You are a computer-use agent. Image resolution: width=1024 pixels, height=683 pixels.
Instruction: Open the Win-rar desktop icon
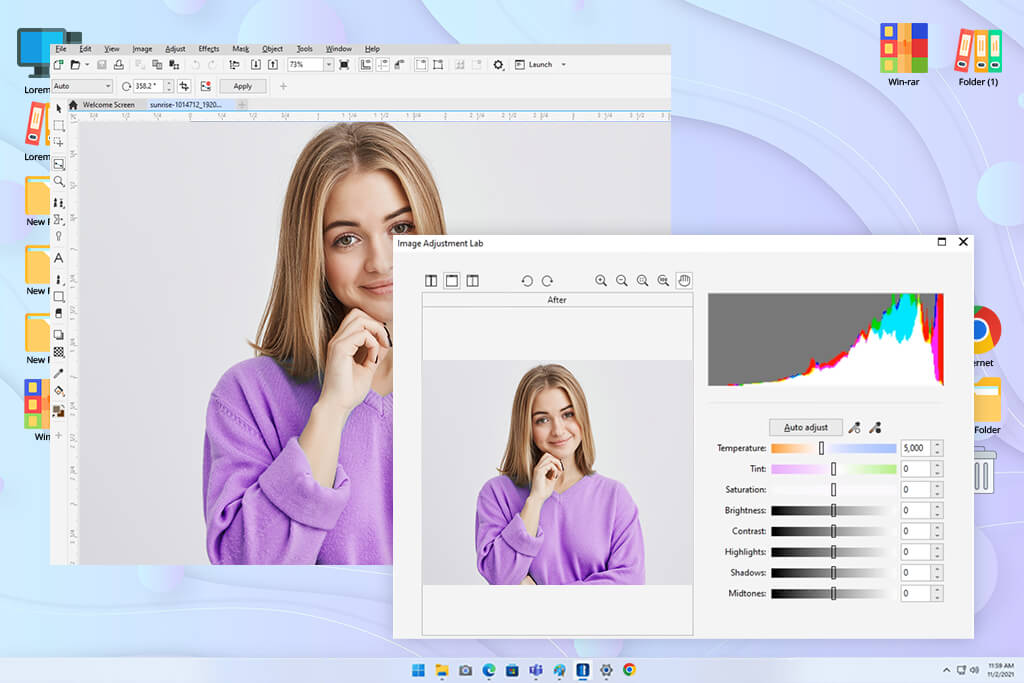click(x=904, y=55)
